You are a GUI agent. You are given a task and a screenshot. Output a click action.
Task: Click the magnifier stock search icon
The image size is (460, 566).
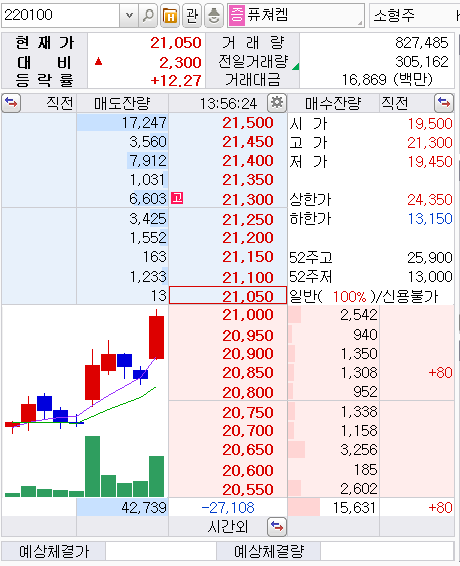[148, 16]
